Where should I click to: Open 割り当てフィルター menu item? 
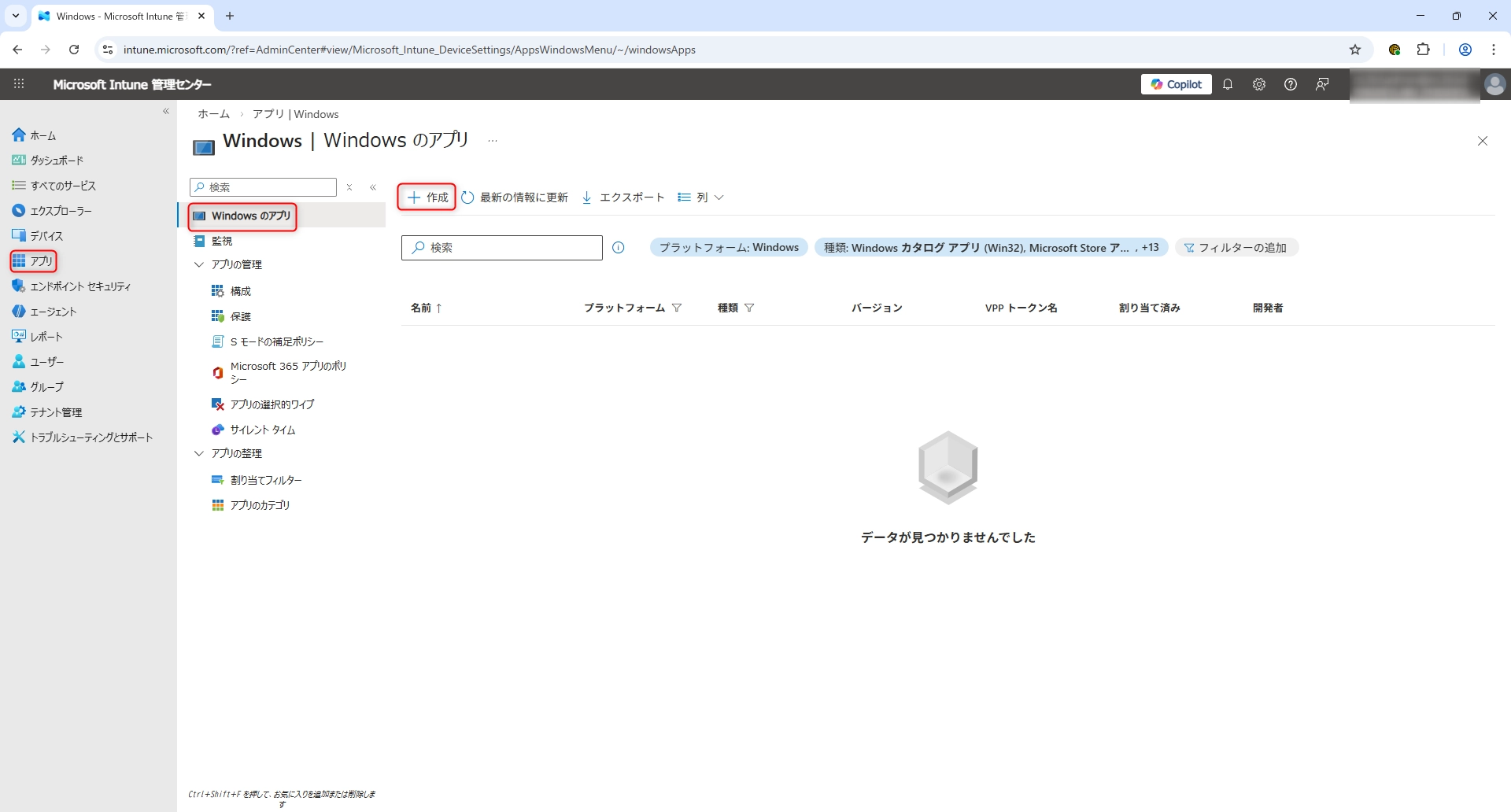pos(265,480)
